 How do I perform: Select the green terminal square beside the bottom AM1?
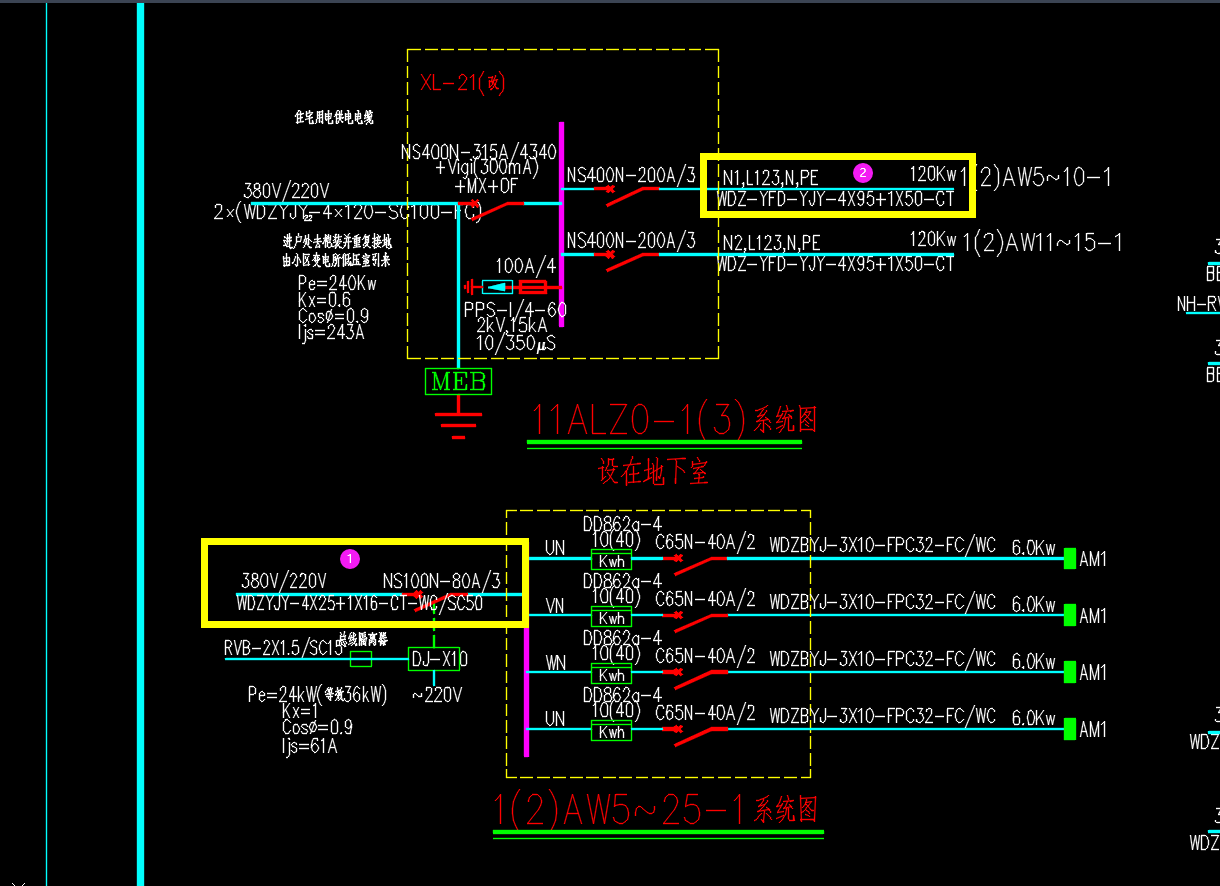tap(1069, 729)
